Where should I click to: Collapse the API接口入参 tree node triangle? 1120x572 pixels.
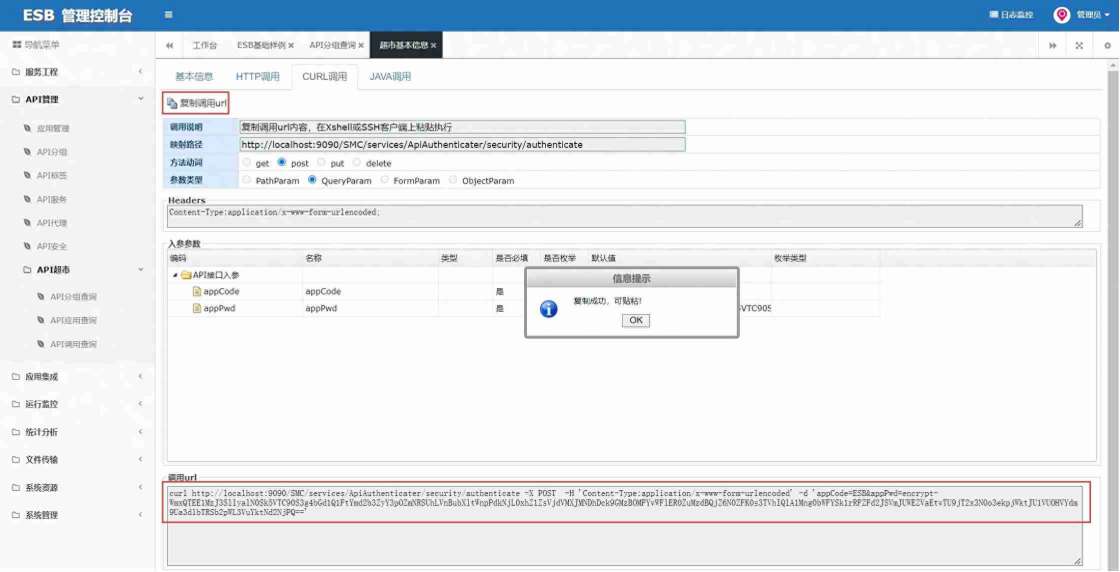175,275
